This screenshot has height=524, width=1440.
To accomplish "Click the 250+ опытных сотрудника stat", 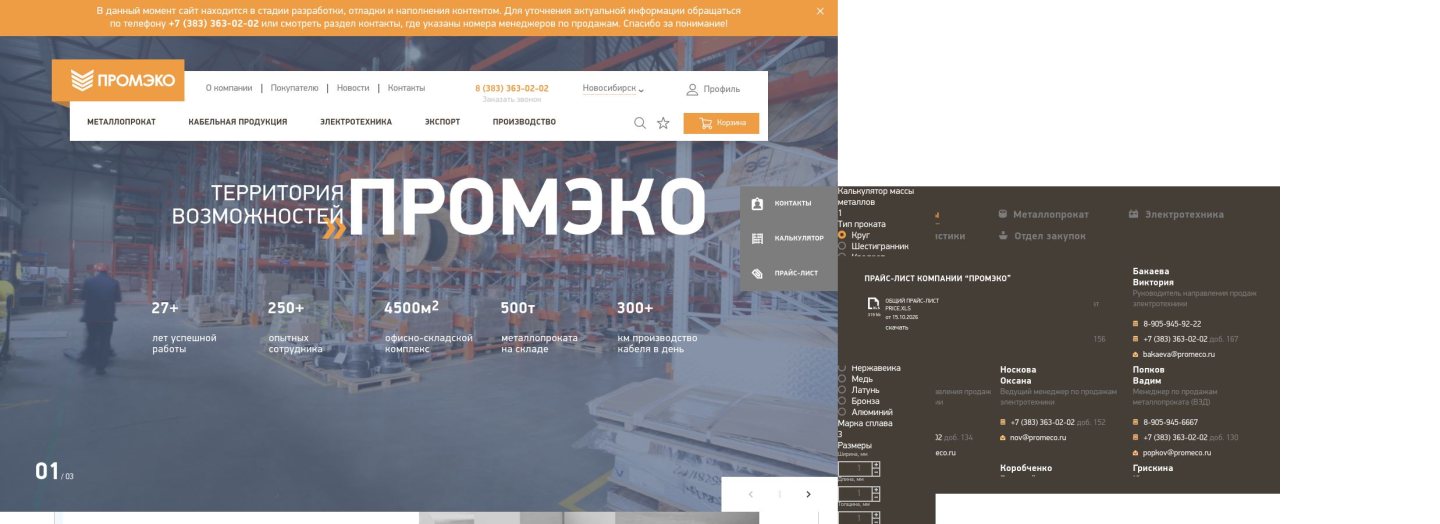I will point(297,327).
